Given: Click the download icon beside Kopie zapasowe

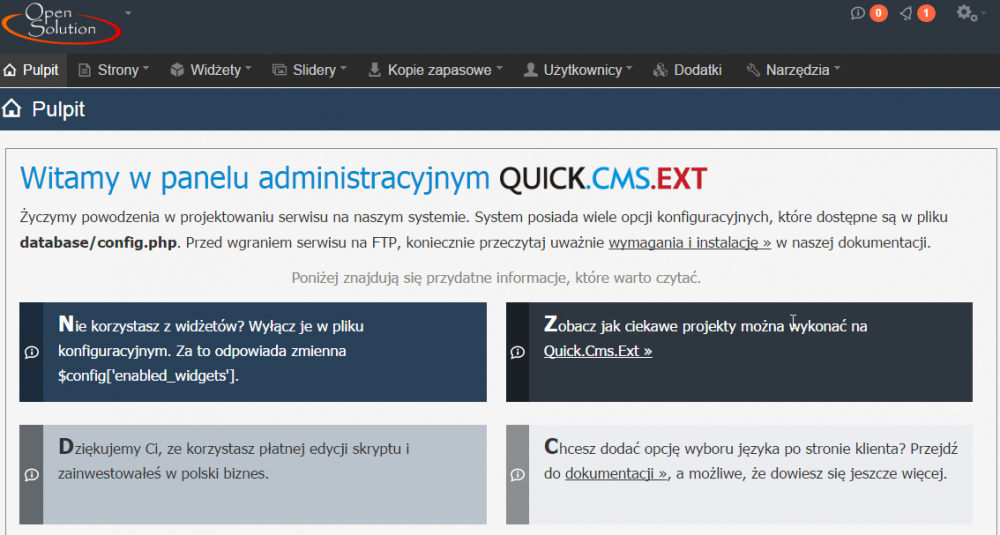Looking at the screenshot, I should point(374,70).
